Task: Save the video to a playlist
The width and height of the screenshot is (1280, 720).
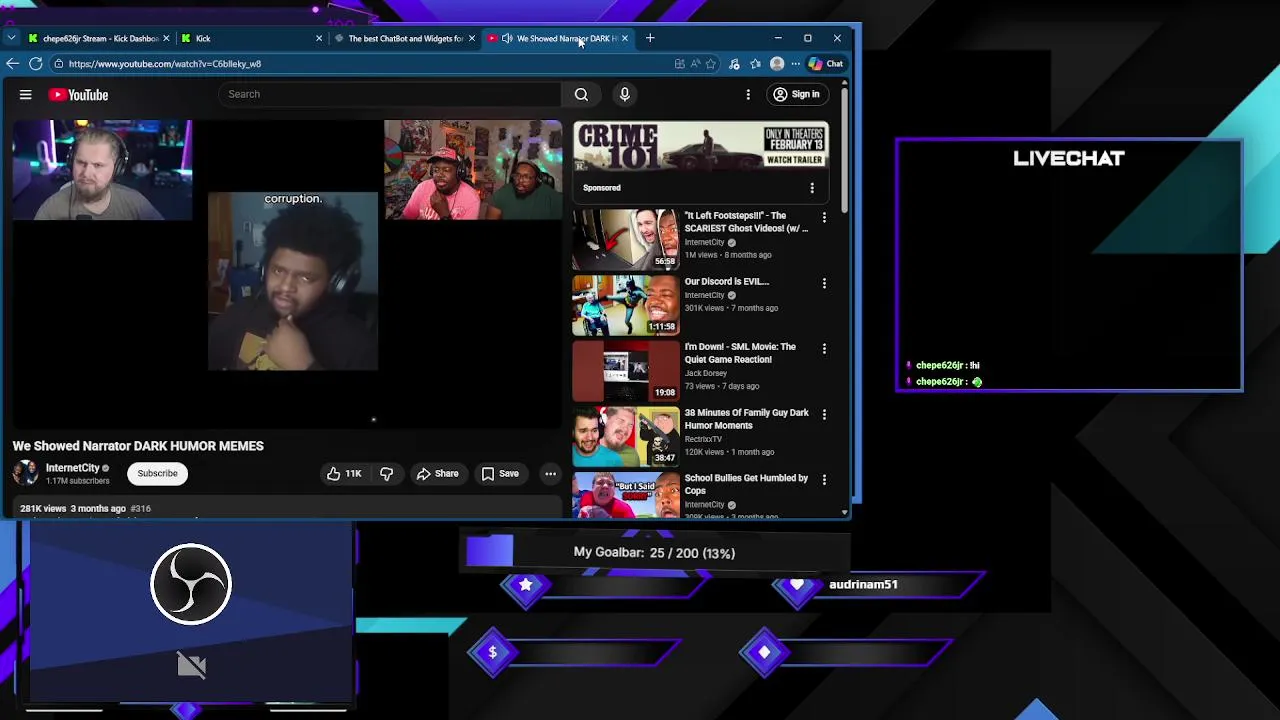Action: [x=500, y=474]
